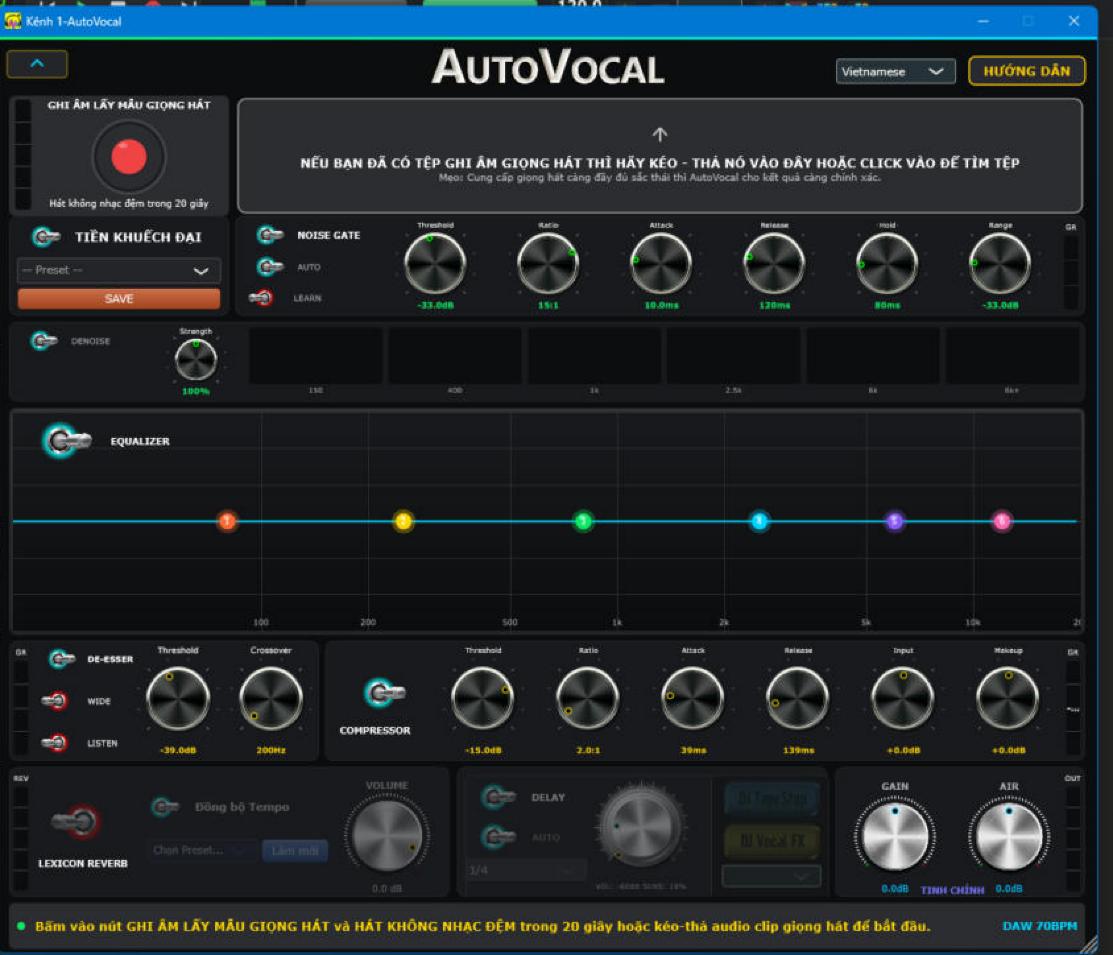1113x955 pixels.
Task: Click the Compressor Ratio knob
Action: pos(588,699)
